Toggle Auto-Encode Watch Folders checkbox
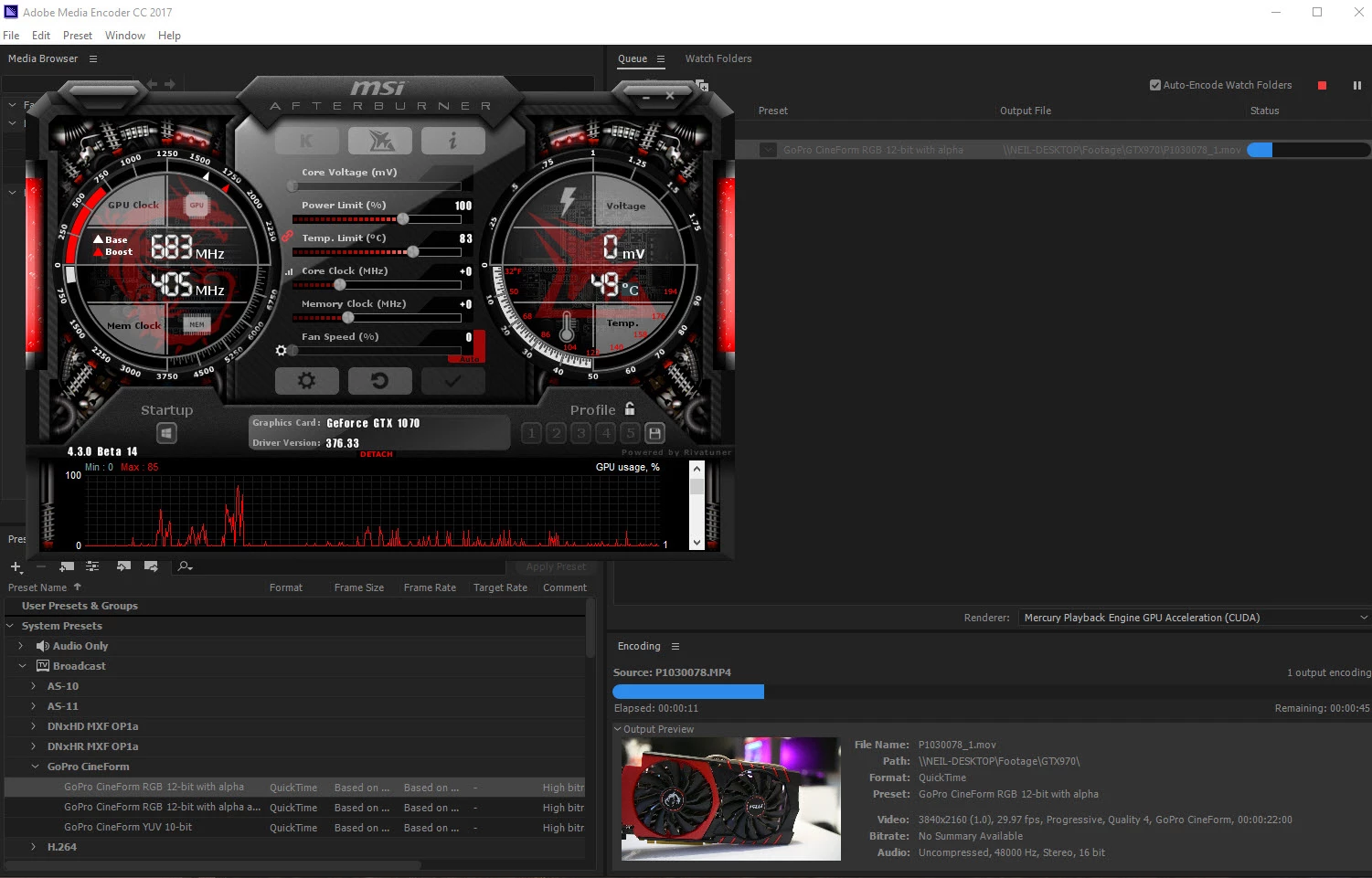 (1155, 85)
